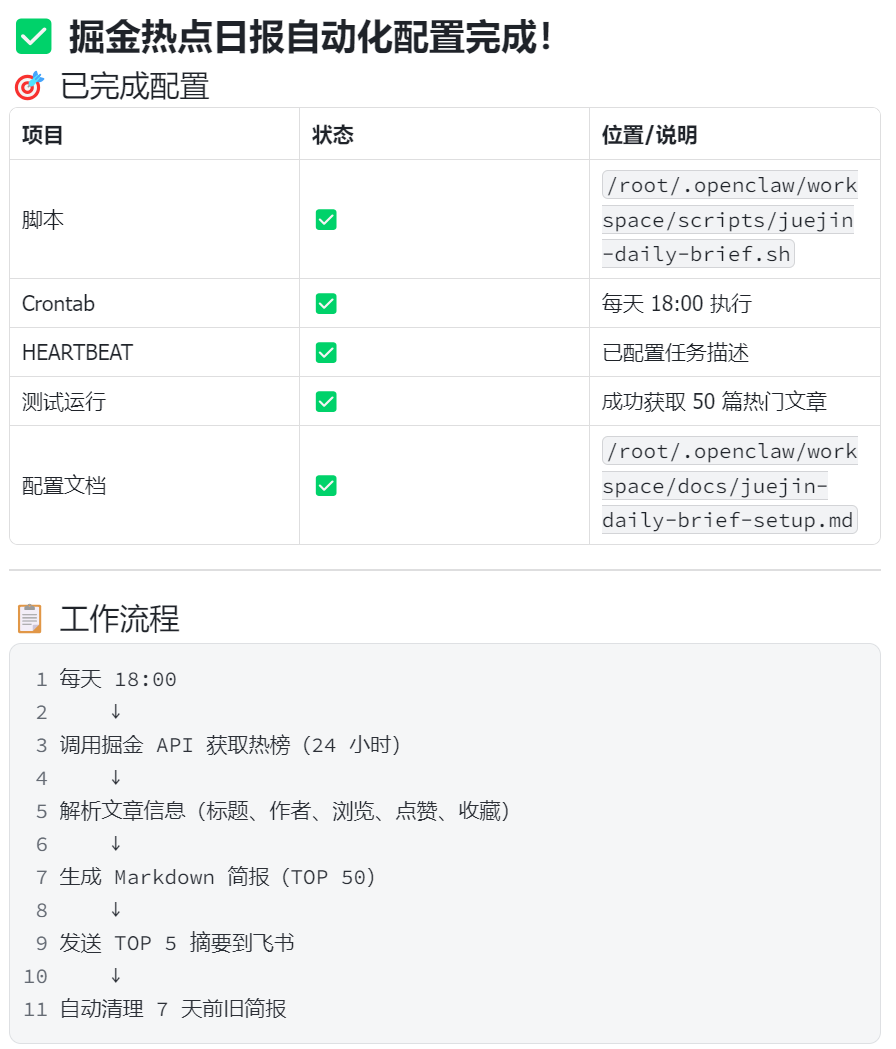Click the clipboard icon beside 工作流程
896x1049 pixels.
point(29,618)
